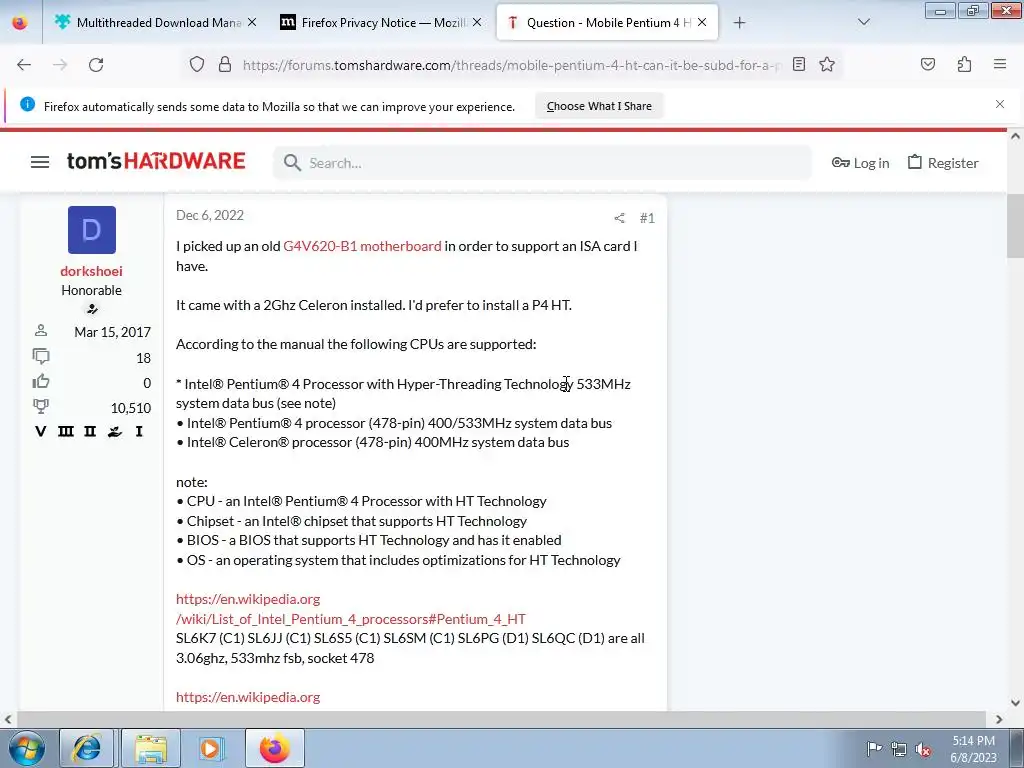Click the II badge under user stats
This screenshot has width=1024, height=768.
click(90, 432)
